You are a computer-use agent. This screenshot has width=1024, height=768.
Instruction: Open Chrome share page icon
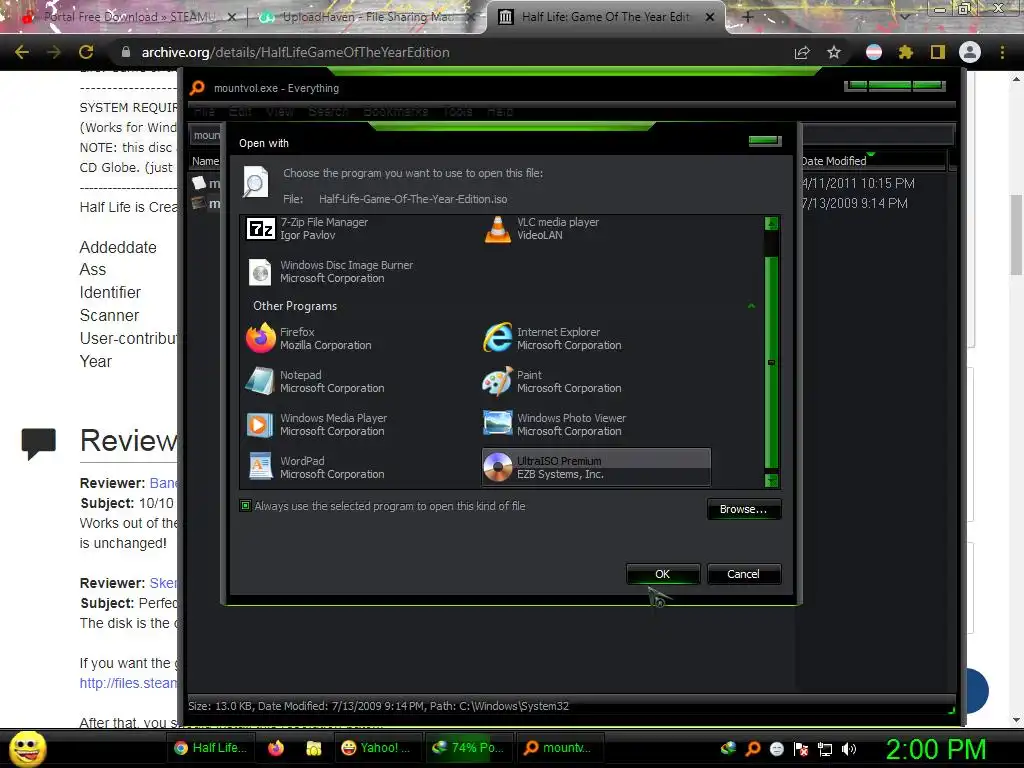point(802,52)
